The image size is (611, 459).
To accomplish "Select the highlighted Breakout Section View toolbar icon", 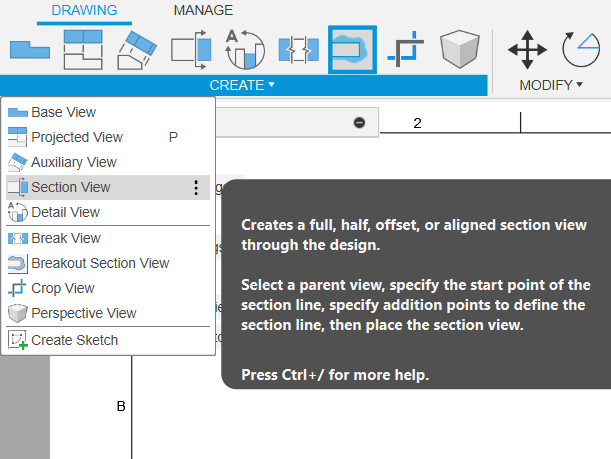I will [x=352, y=49].
